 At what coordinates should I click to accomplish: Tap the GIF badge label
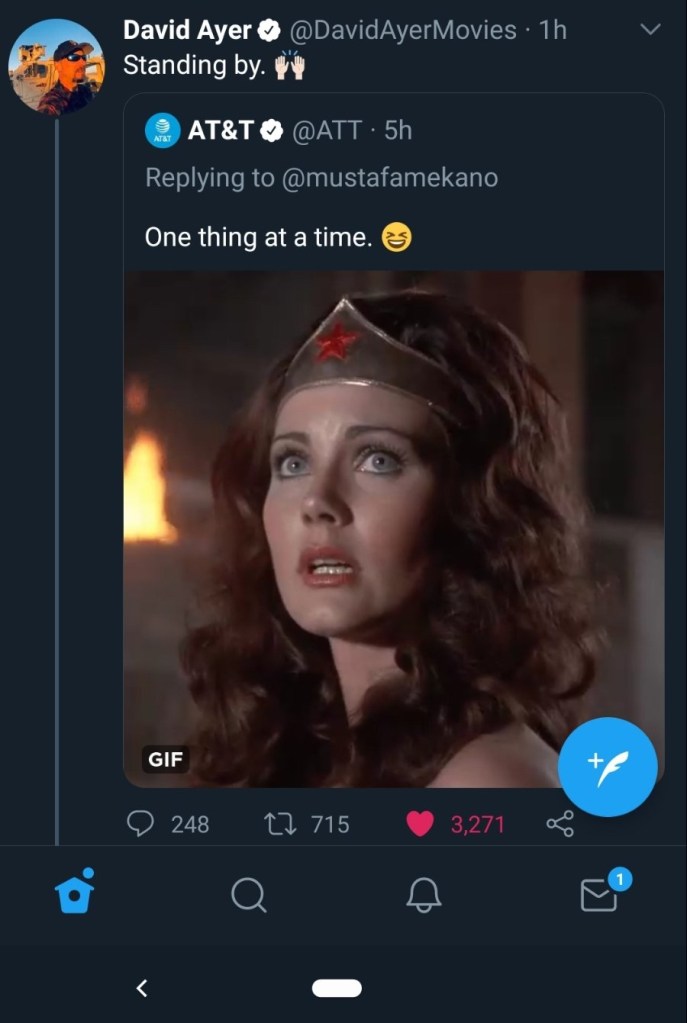[x=165, y=759]
